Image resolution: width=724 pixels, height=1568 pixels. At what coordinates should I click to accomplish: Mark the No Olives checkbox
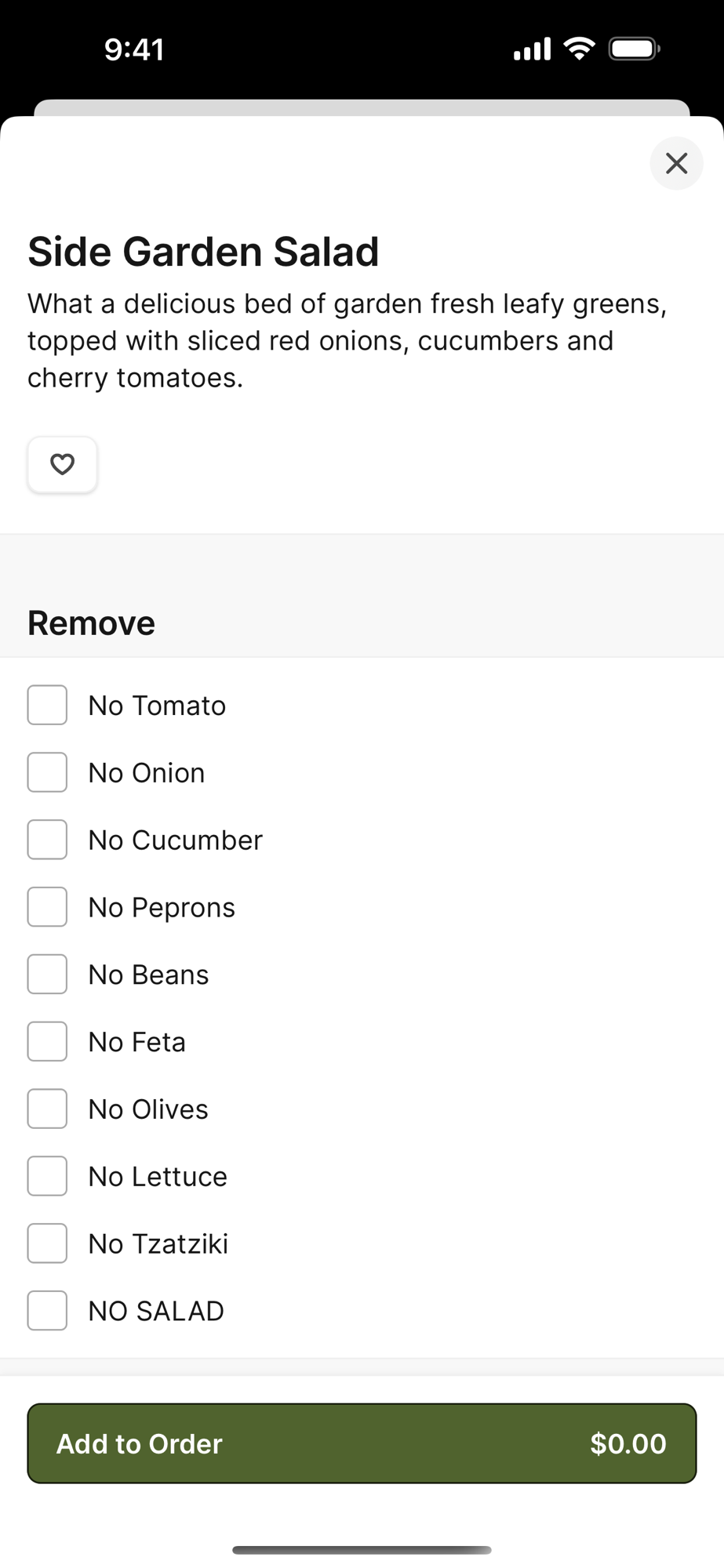pyautogui.click(x=47, y=1109)
